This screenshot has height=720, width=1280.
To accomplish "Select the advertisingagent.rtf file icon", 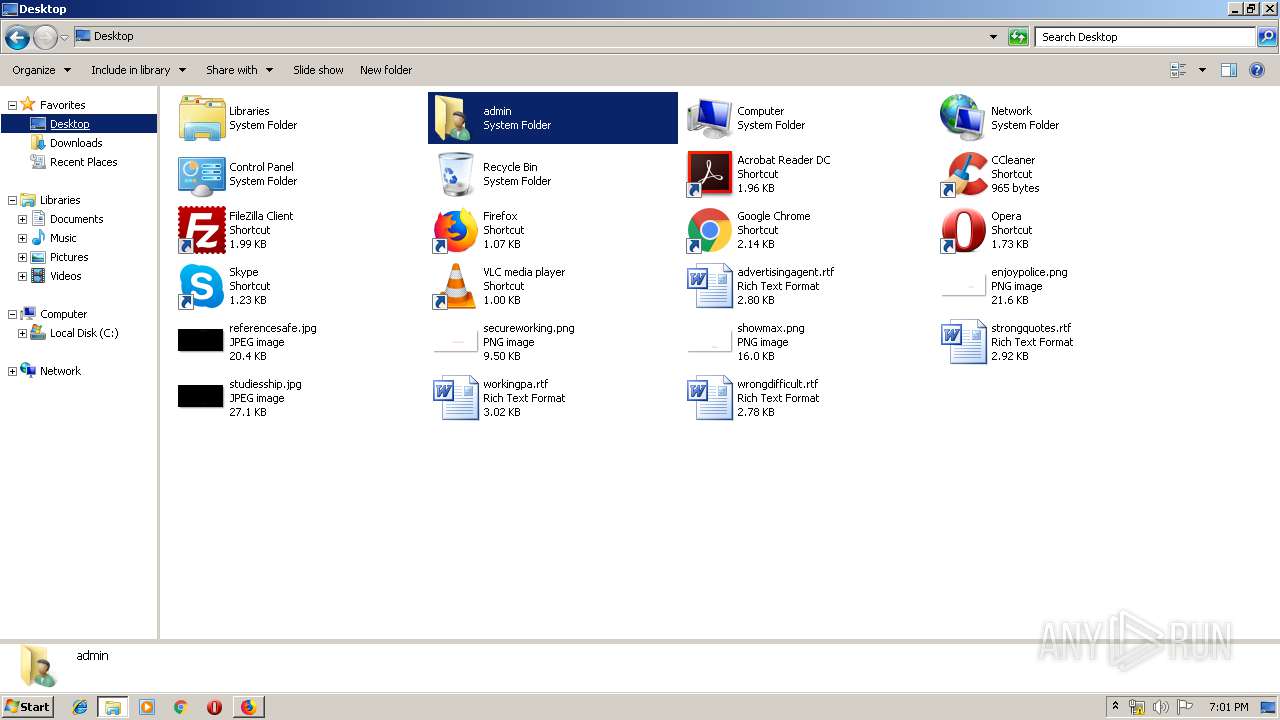I will click(x=710, y=286).
